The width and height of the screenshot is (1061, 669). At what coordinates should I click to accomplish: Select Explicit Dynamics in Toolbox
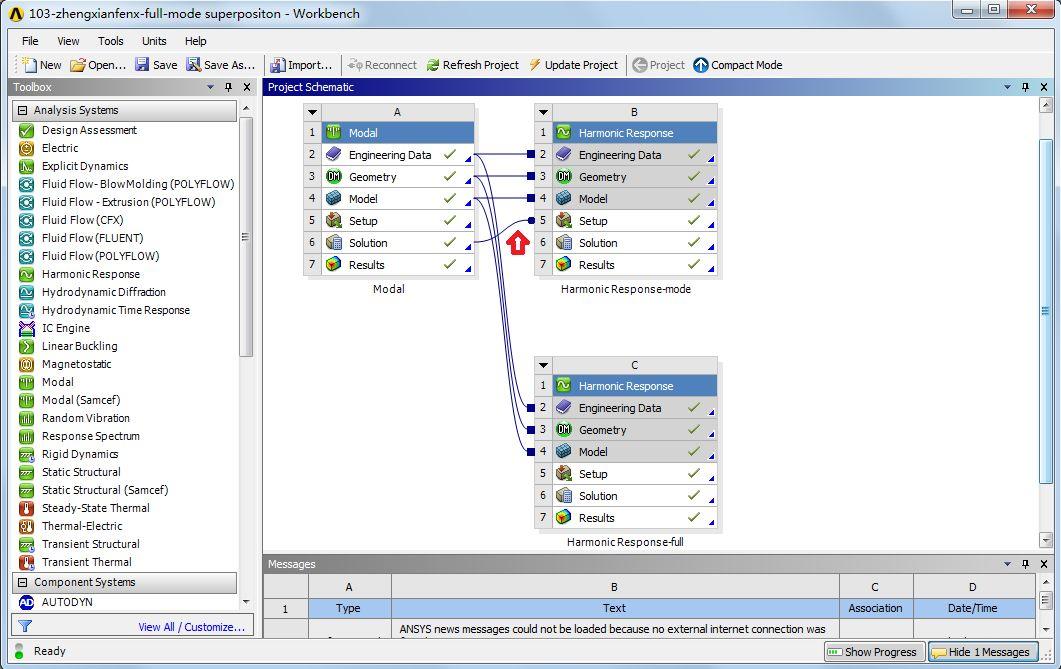85,166
